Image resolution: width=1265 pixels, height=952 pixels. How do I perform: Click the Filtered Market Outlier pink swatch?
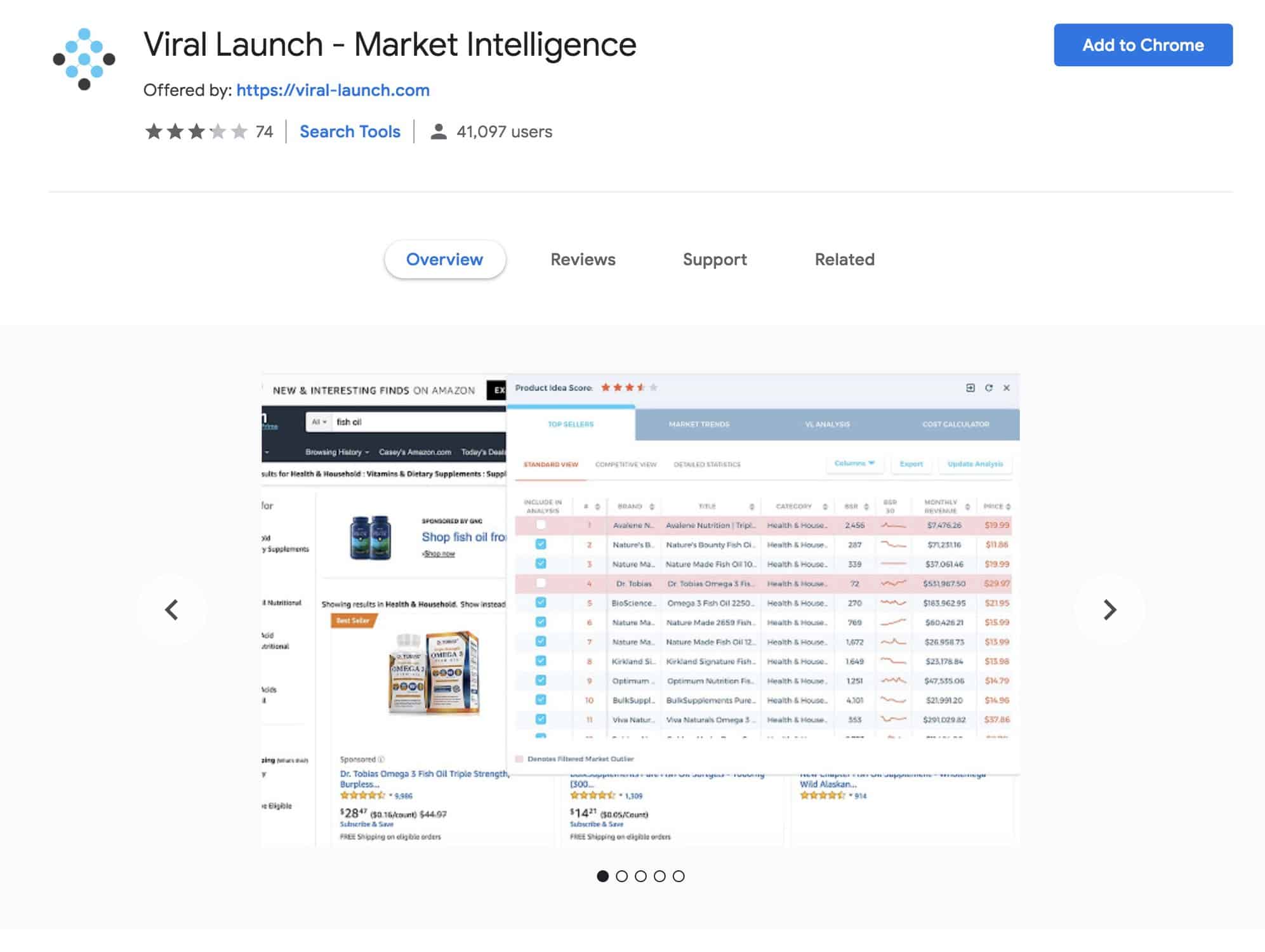click(519, 759)
